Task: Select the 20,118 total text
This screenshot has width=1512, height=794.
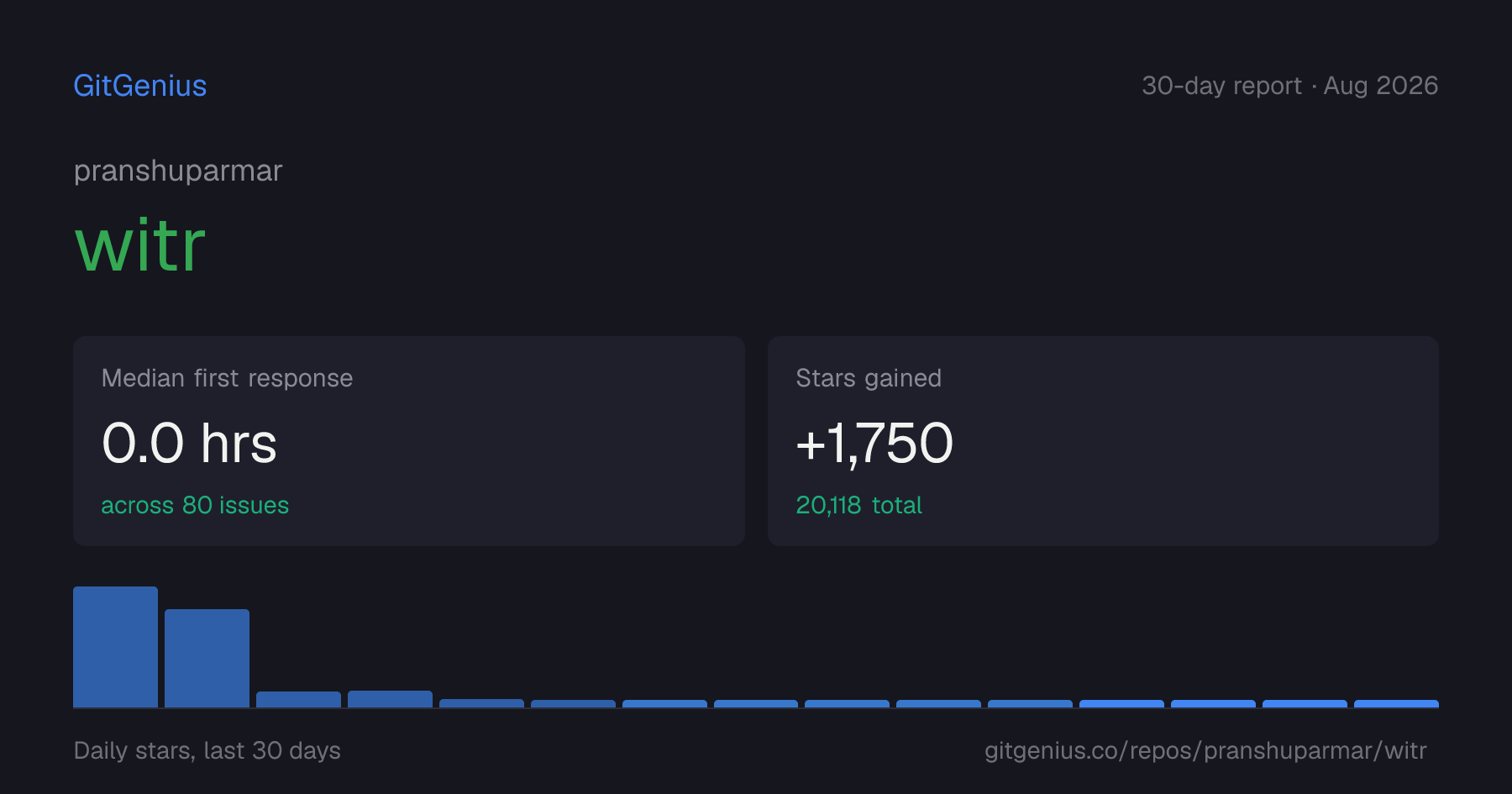Action: point(858,505)
